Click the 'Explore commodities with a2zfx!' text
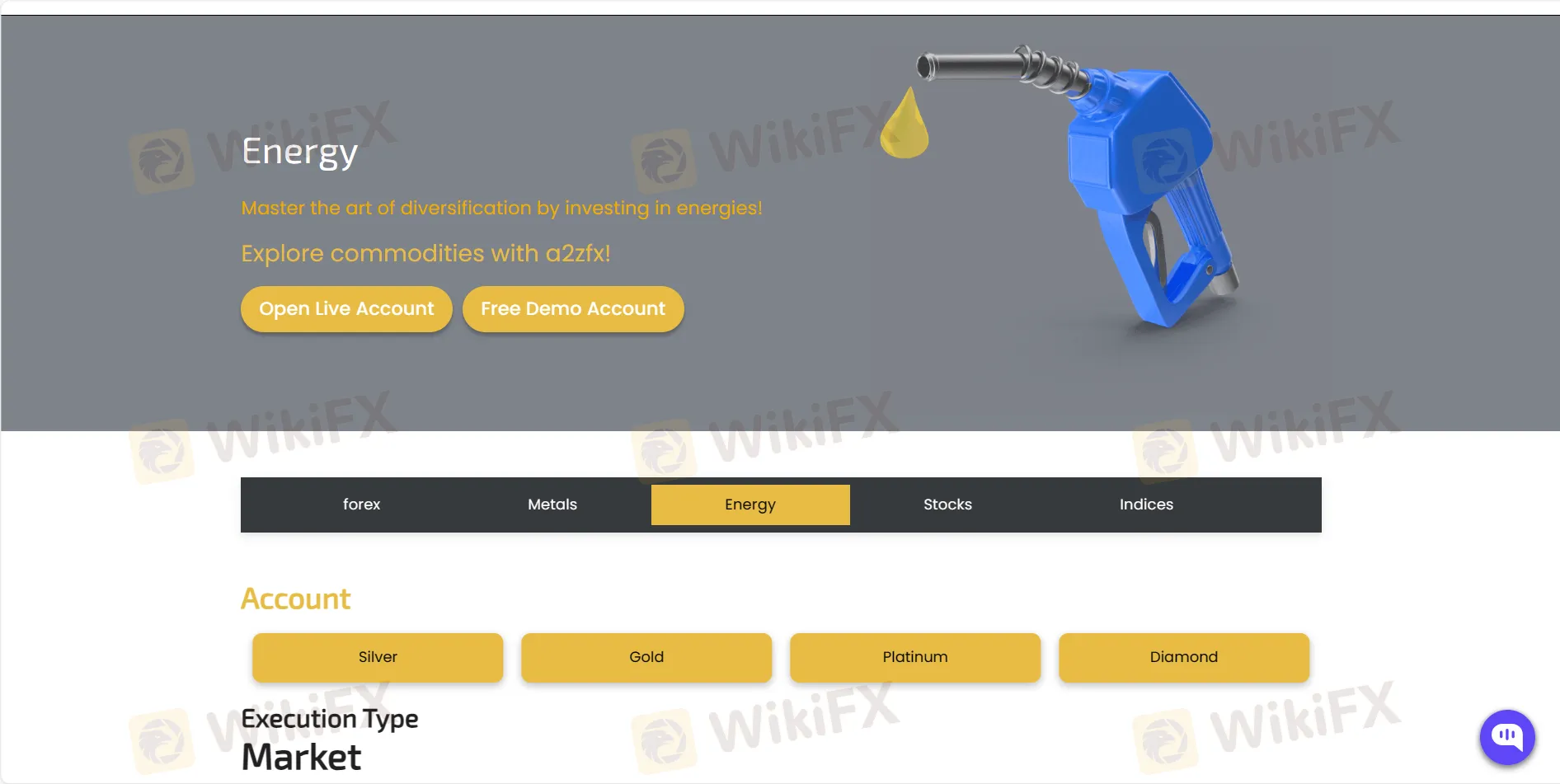 [x=425, y=253]
